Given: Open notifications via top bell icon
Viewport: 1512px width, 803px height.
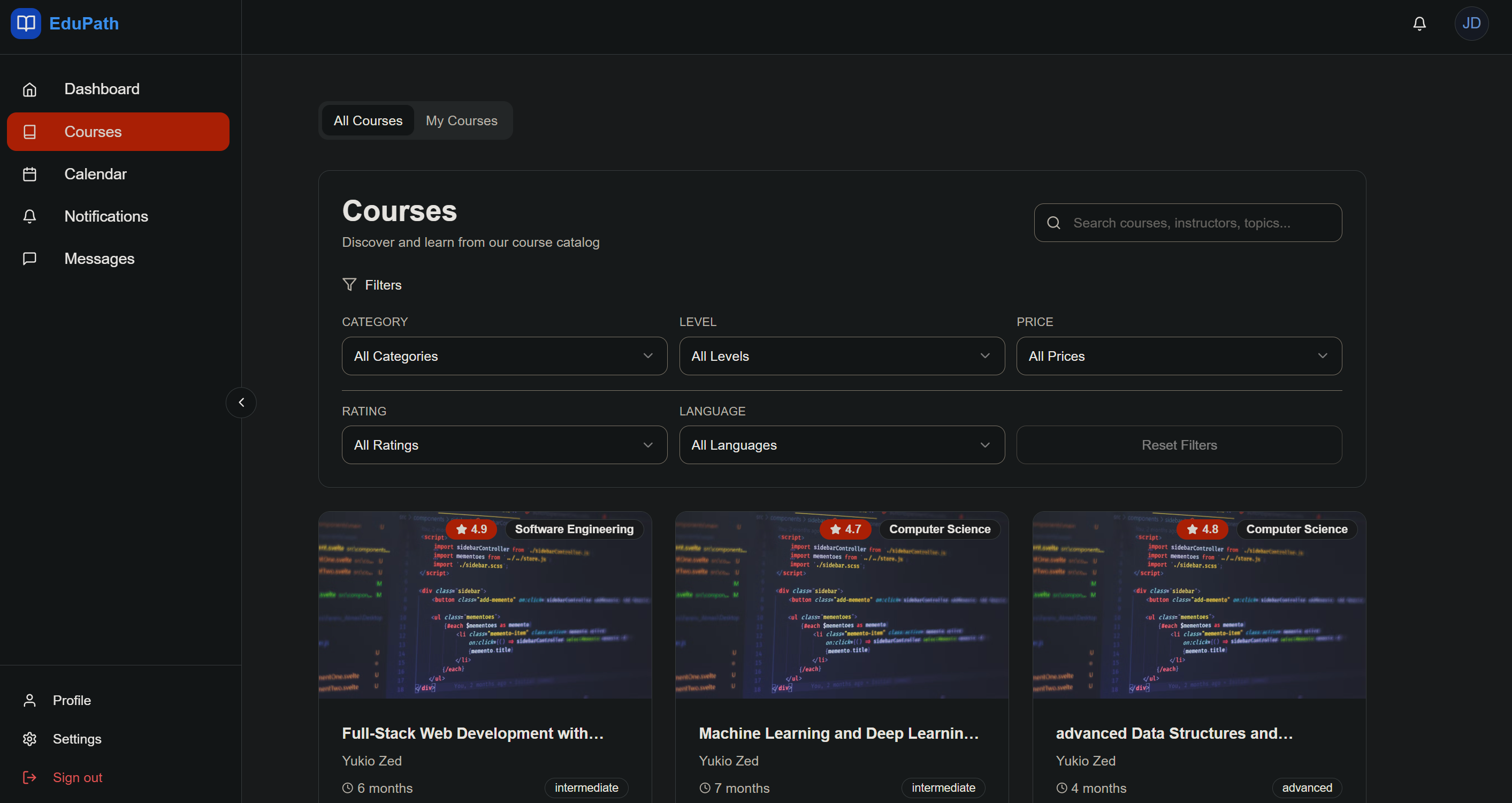Looking at the screenshot, I should tap(1419, 24).
